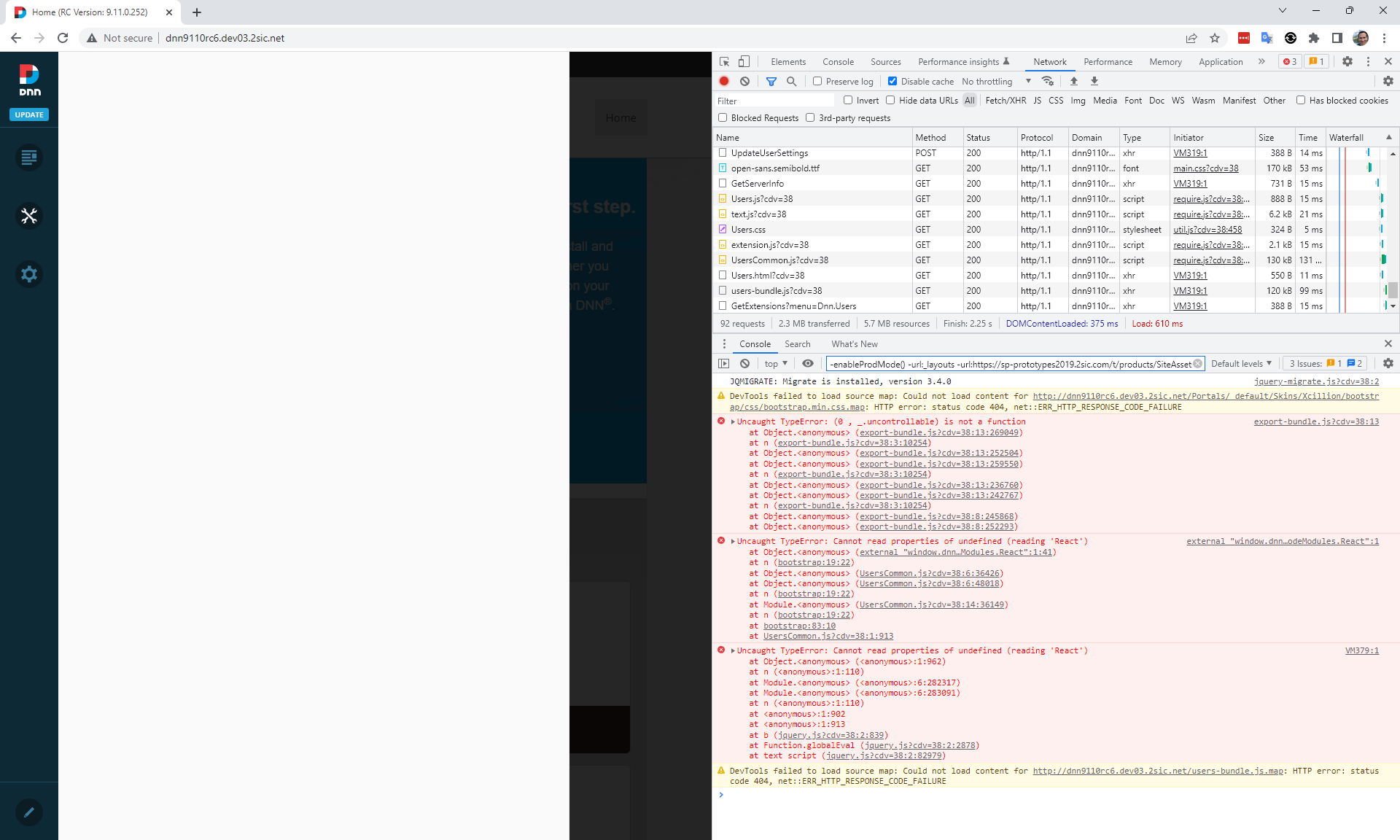Toggle the device emulation toolbar
Viewport: 1400px width, 840px height.
point(744,61)
